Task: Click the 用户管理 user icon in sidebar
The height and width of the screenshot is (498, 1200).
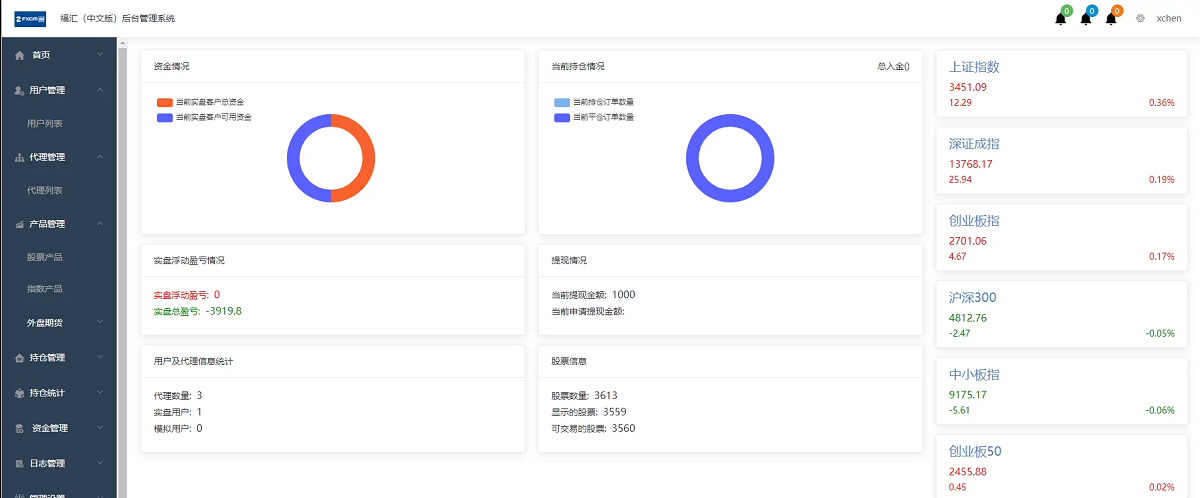Action: pos(19,90)
